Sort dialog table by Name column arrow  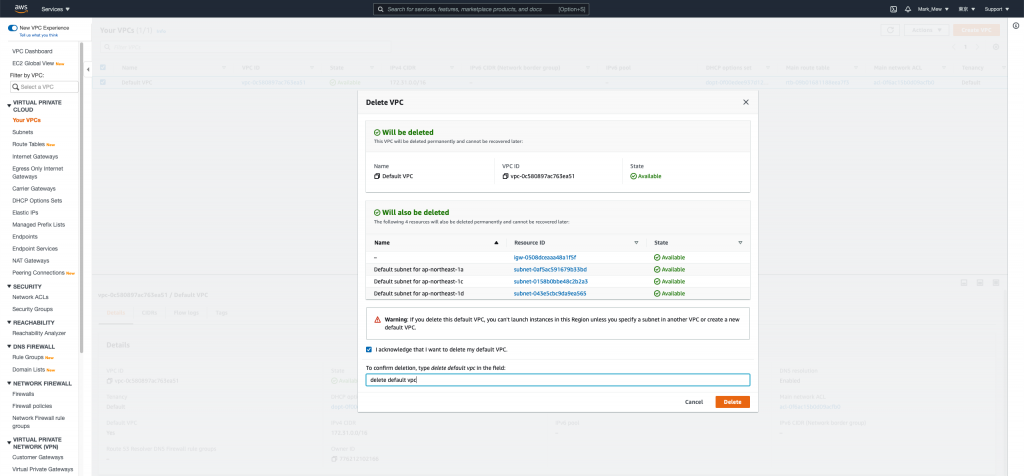tap(496, 242)
